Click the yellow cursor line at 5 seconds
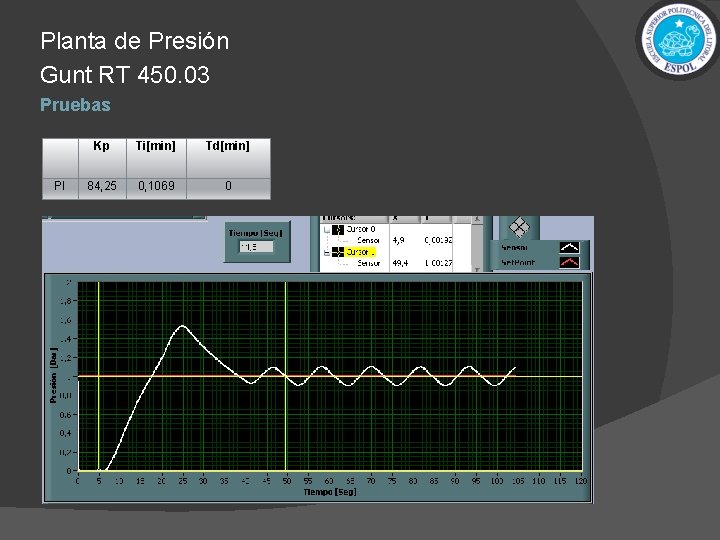Image resolution: width=720 pixels, height=540 pixels. 99,377
